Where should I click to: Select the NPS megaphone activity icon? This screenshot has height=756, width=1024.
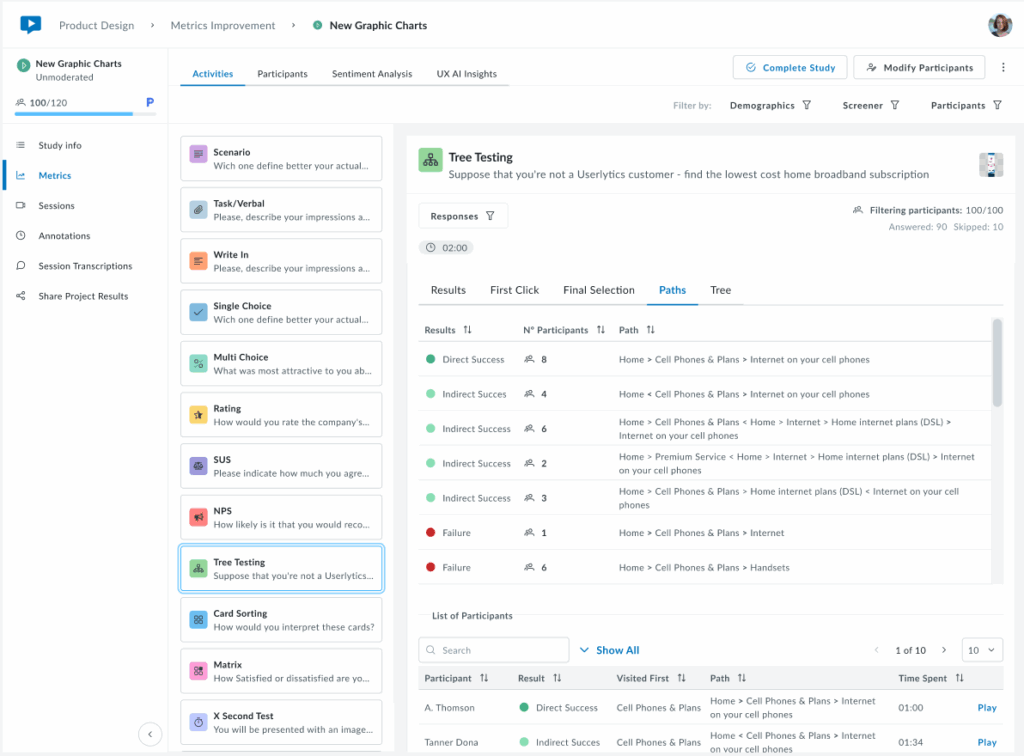point(199,517)
